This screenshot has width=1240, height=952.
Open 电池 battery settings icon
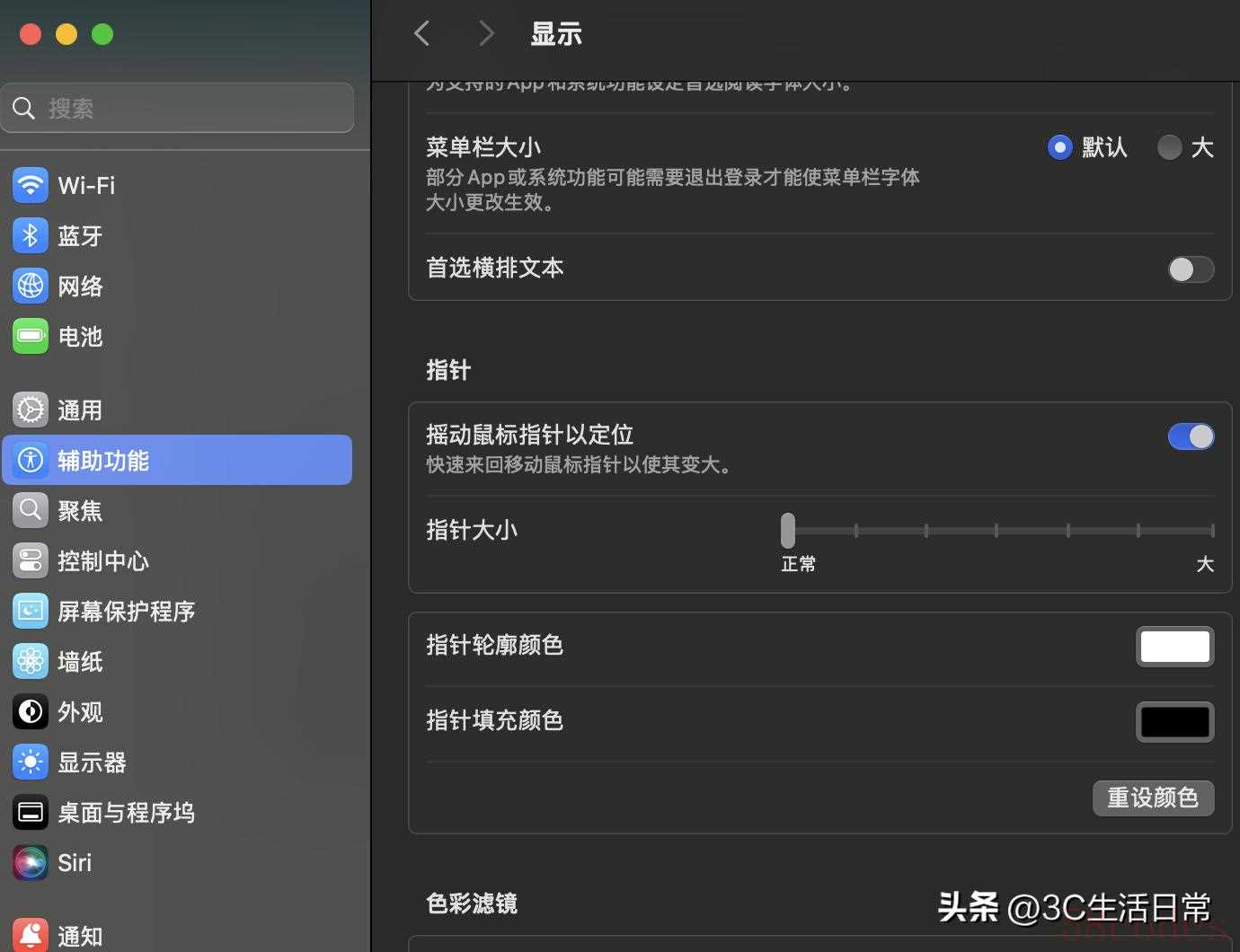pos(31,336)
